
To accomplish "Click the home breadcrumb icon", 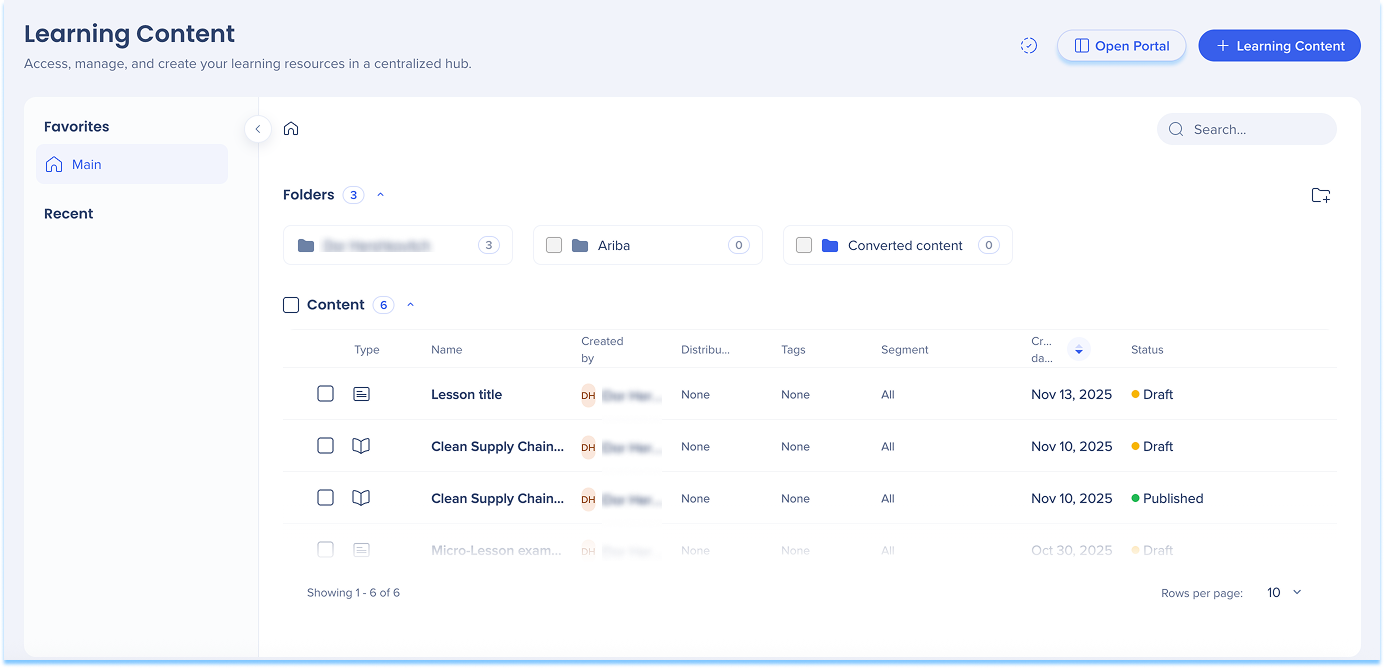I will coord(291,129).
